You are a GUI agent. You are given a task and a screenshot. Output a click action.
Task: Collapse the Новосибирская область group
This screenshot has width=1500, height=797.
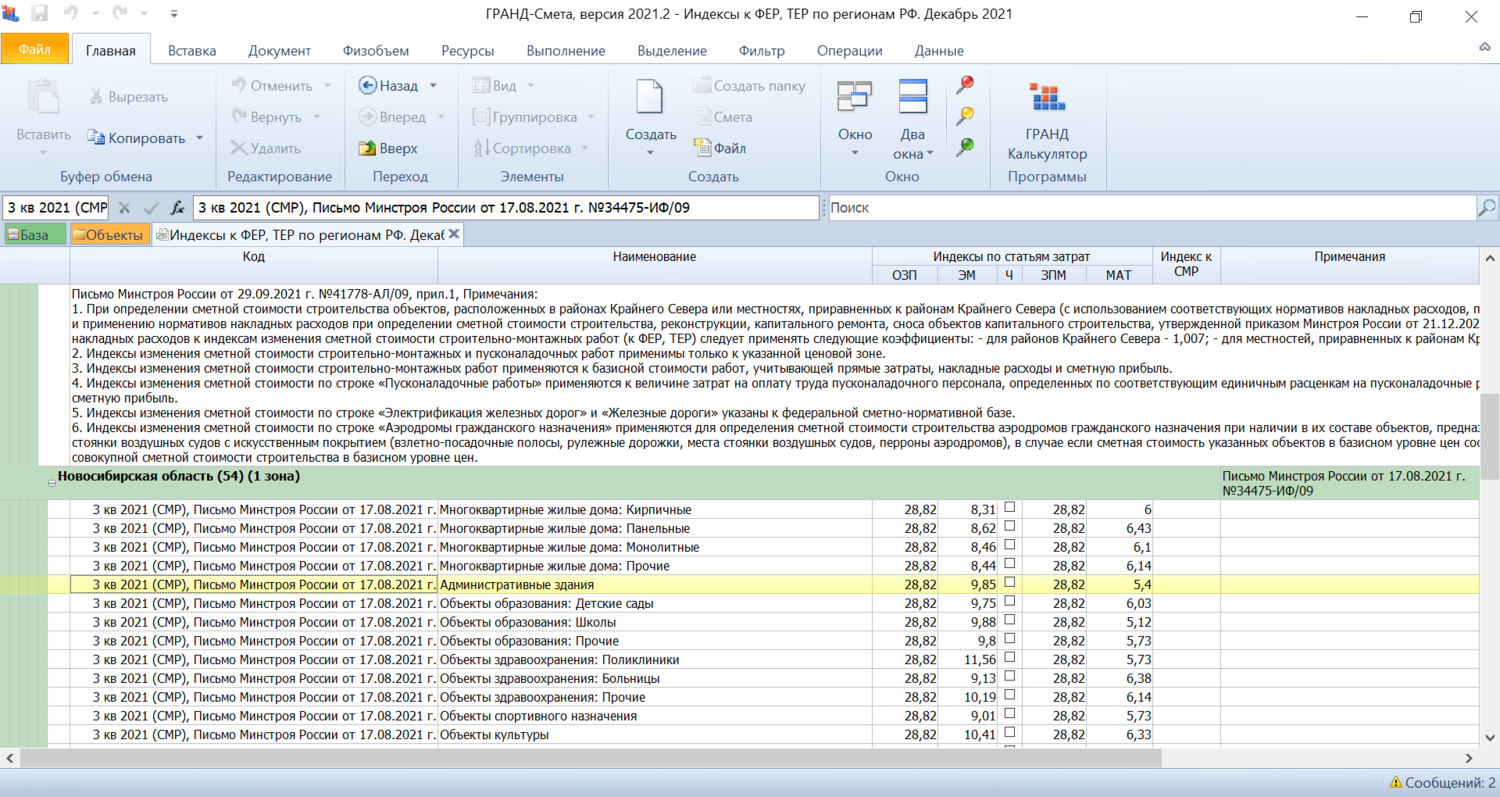pyautogui.click(x=52, y=481)
